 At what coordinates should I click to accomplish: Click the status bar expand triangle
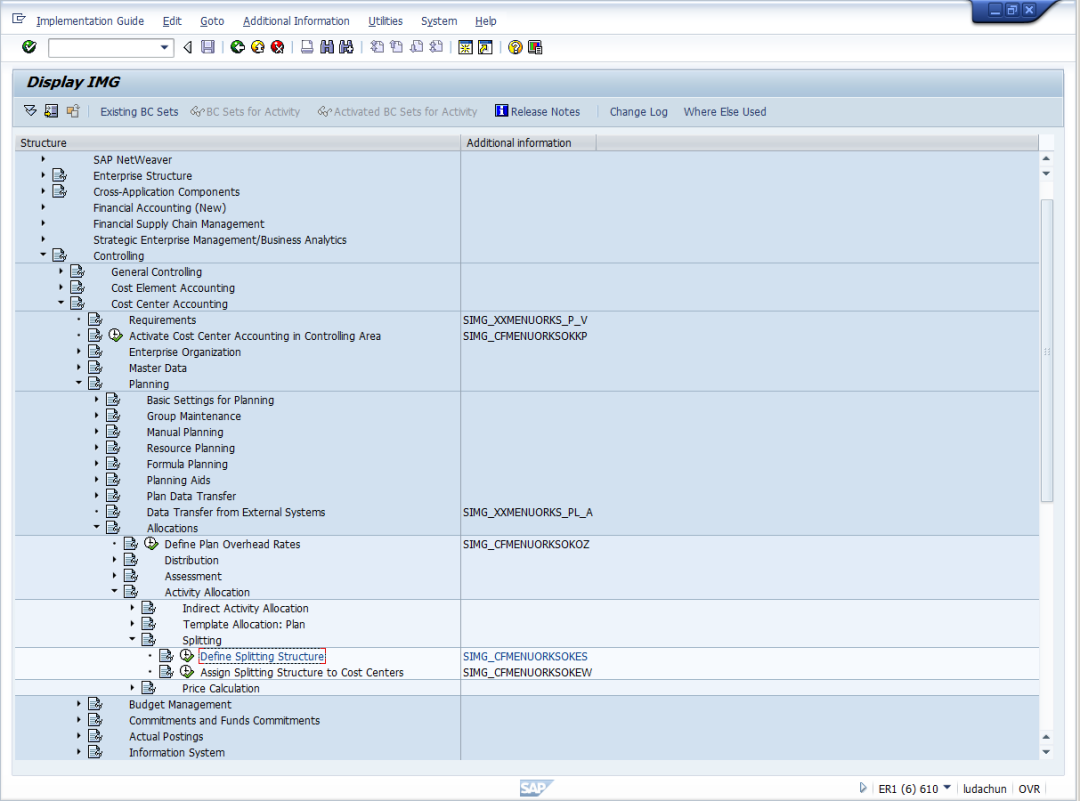tap(863, 787)
